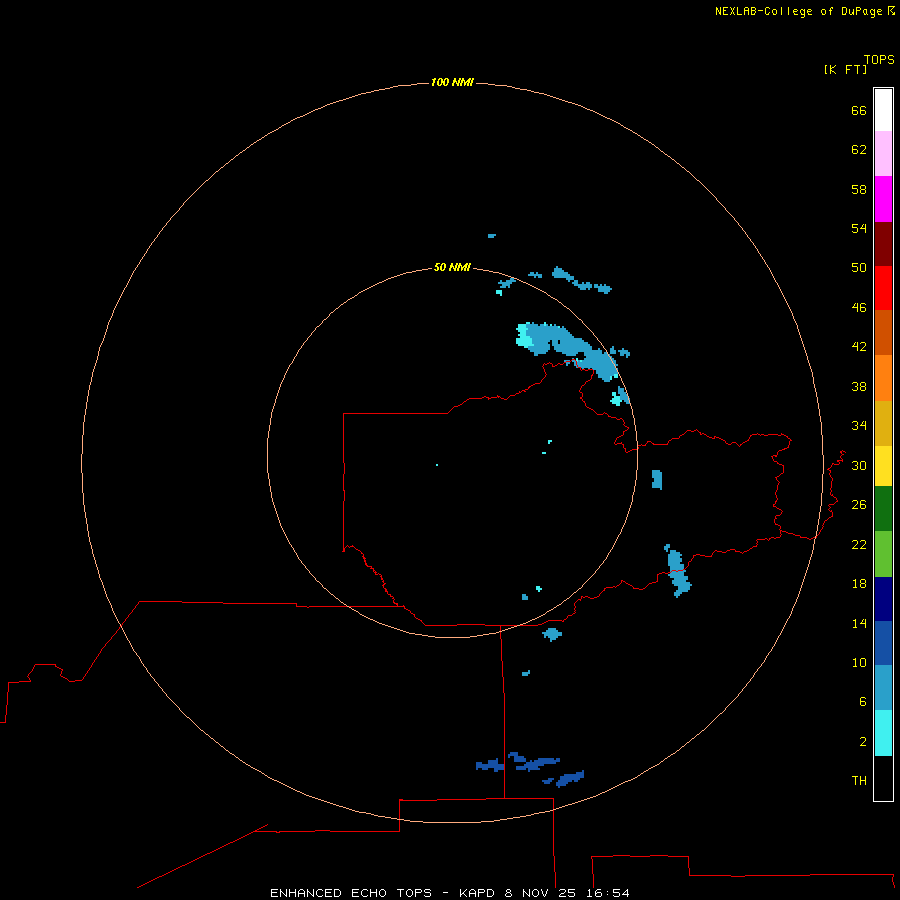Click the "34" legend value
Image resolution: width=900 pixels, height=900 pixels.
click(x=859, y=426)
